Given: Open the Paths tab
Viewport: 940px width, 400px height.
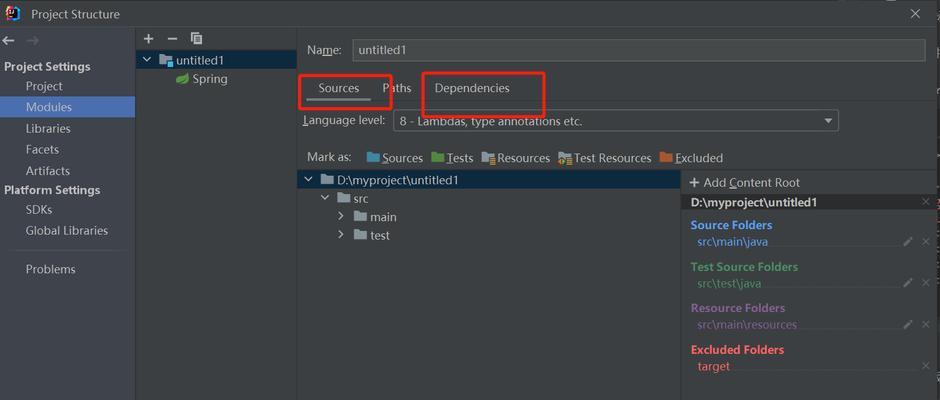Looking at the screenshot, I should click(397, 88).
